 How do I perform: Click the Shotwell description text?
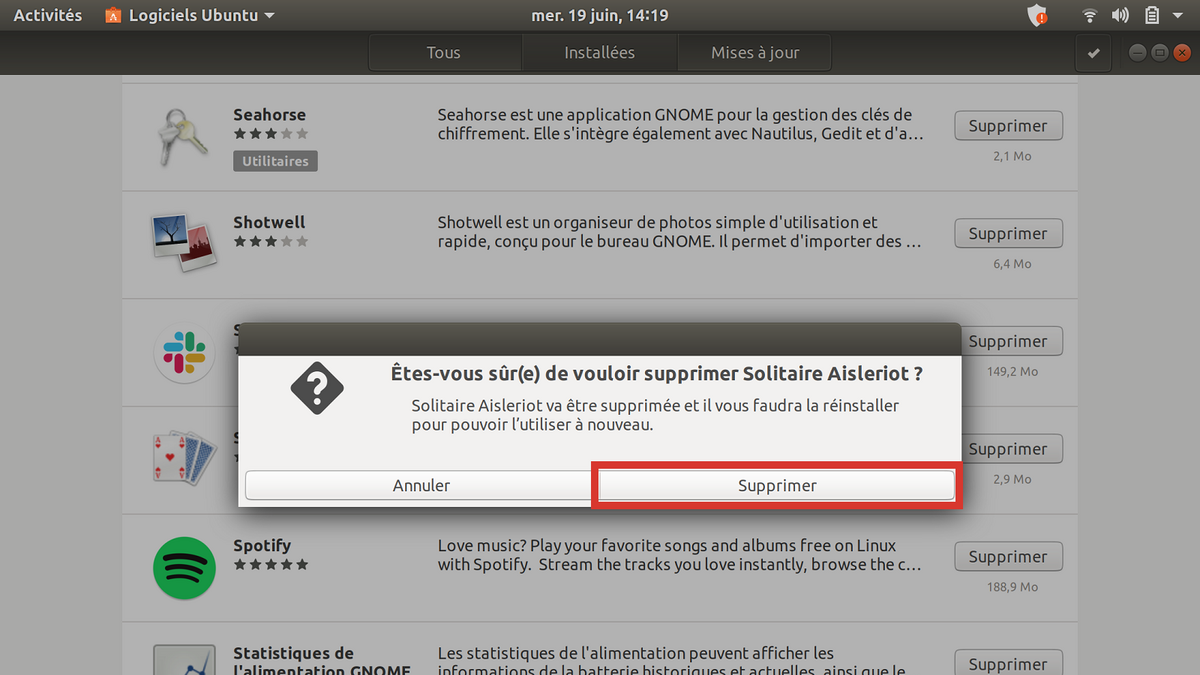click(x=680, y=232)
